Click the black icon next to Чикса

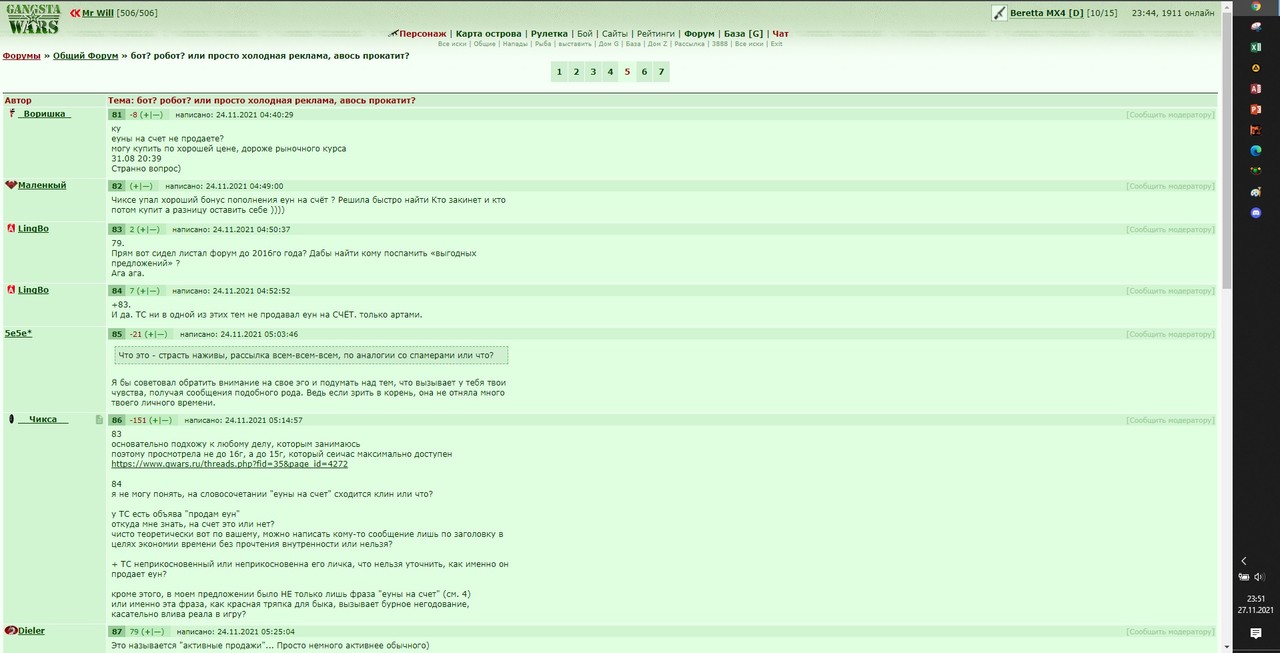click(11, 419)
